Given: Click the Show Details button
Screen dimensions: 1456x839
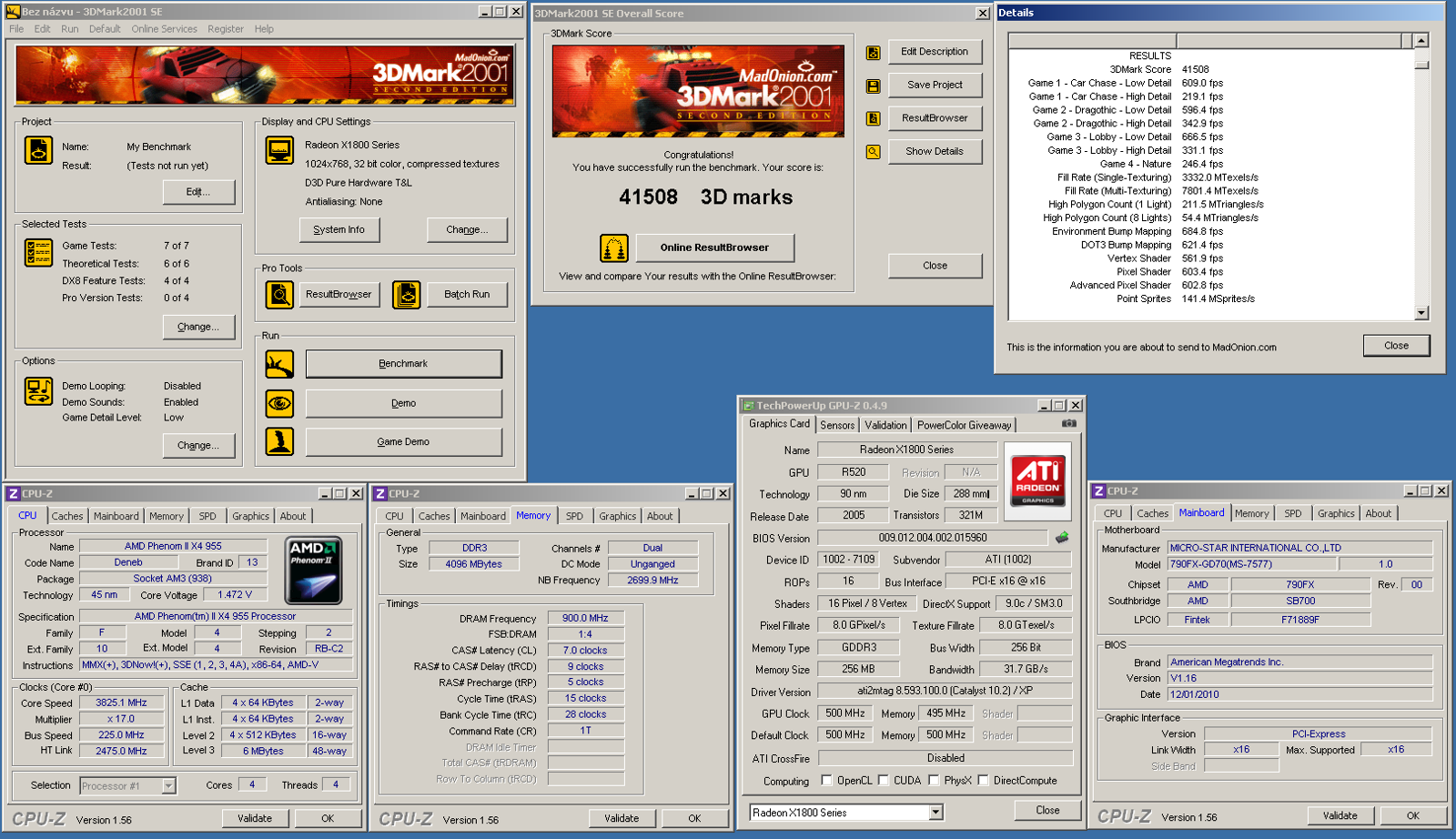Looking at the screenshot, I should pyautogui.click(x=935, y=151).
